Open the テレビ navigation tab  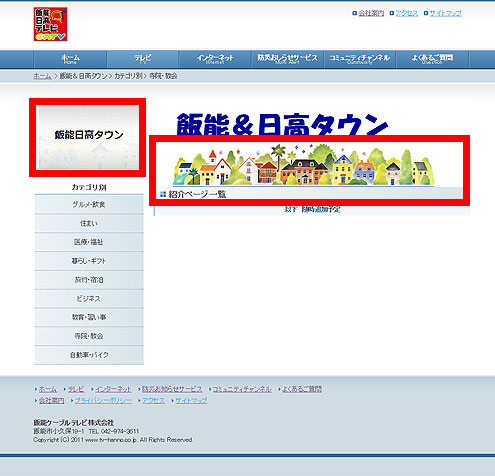[143, 59]
